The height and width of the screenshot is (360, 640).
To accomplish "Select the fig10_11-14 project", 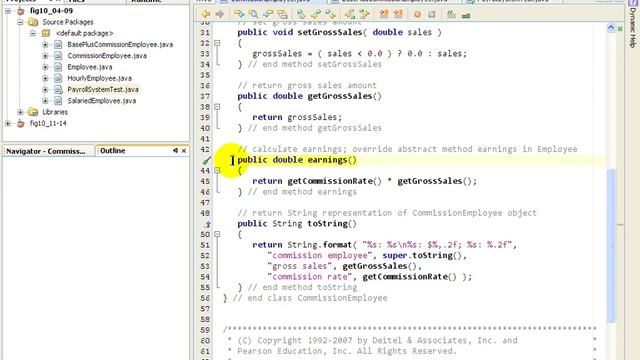I will coord(48,123).
